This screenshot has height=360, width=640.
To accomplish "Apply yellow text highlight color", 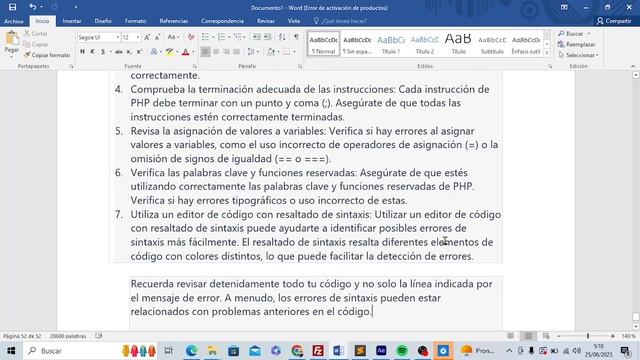I will (x=169, y=52).
